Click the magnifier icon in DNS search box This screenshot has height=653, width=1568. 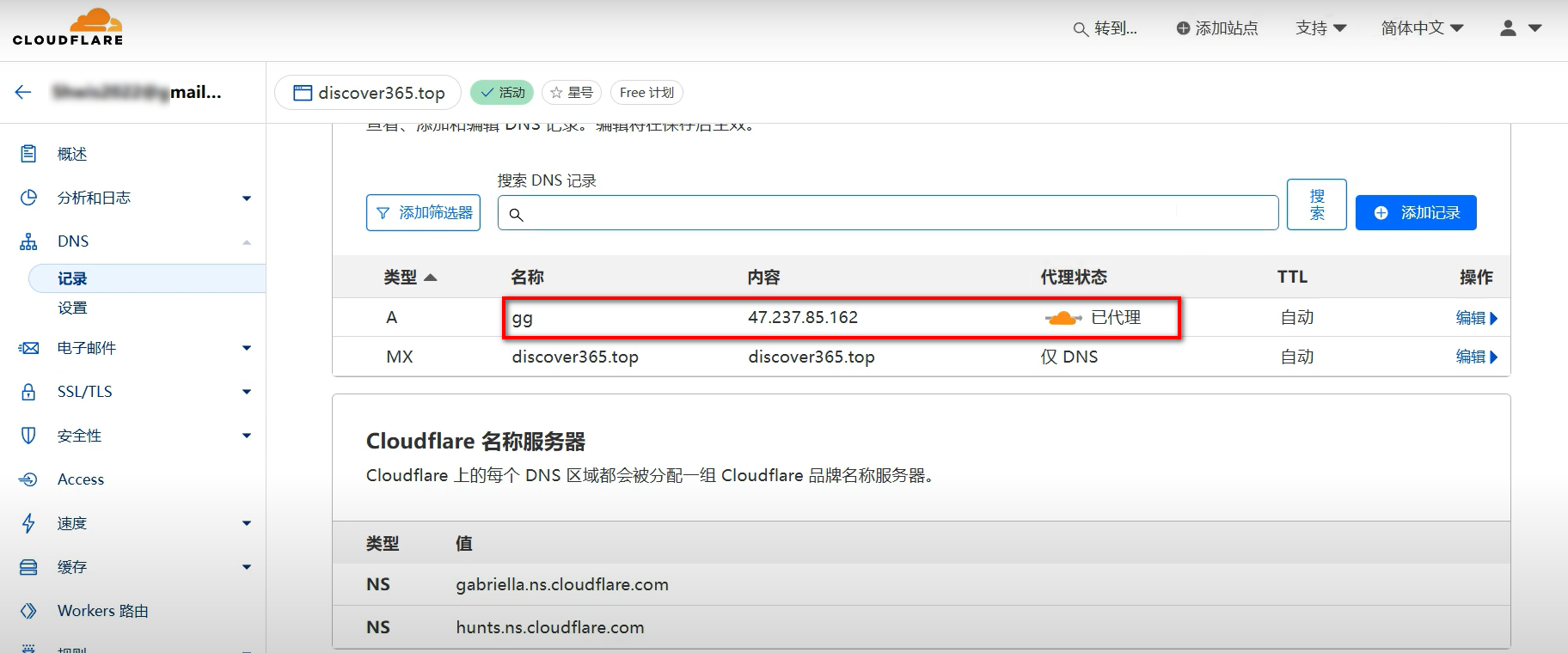(x=516, y=214)
